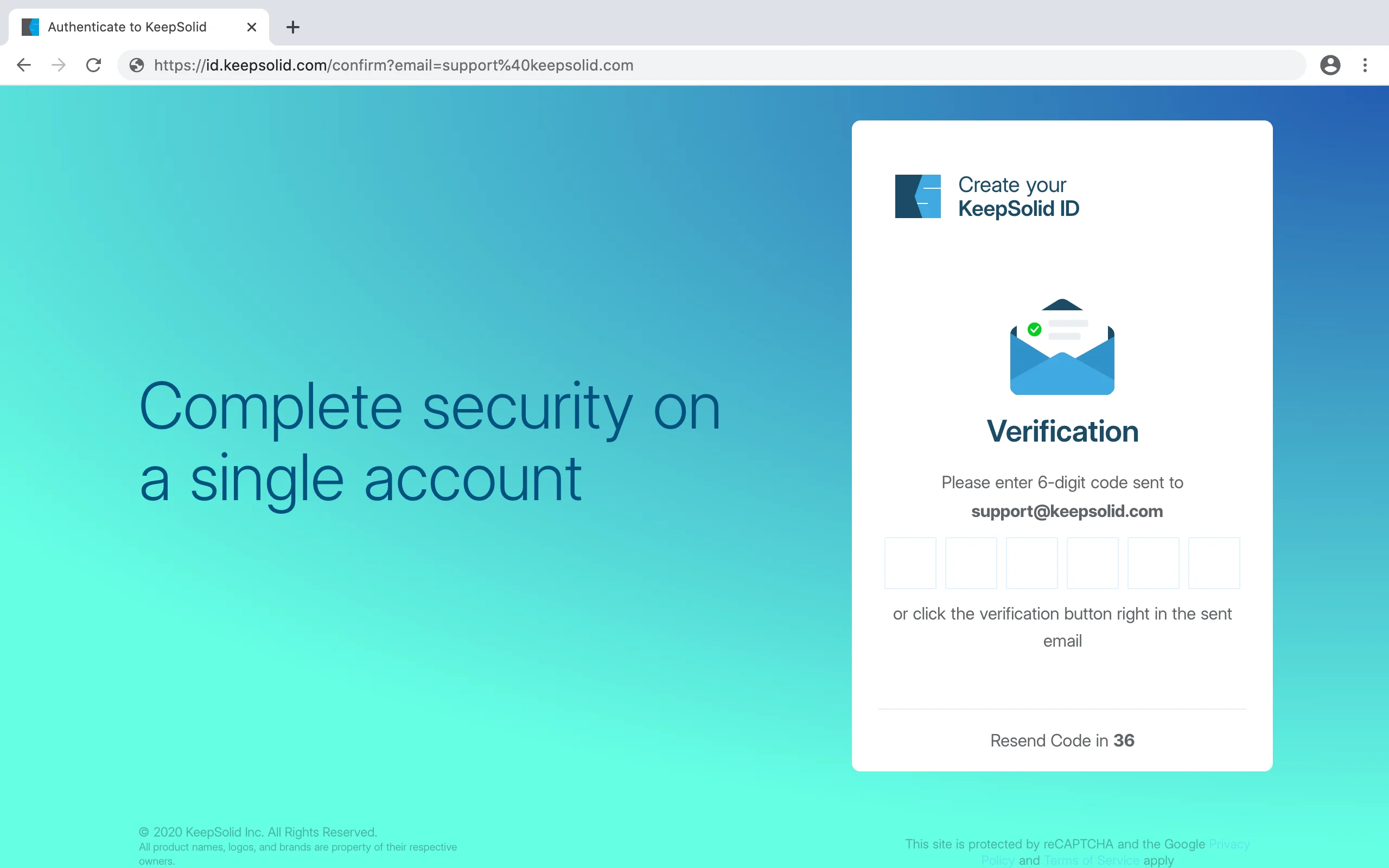Focus the second code digit box
Viewport: 1389px width, 868px height.
971,563
